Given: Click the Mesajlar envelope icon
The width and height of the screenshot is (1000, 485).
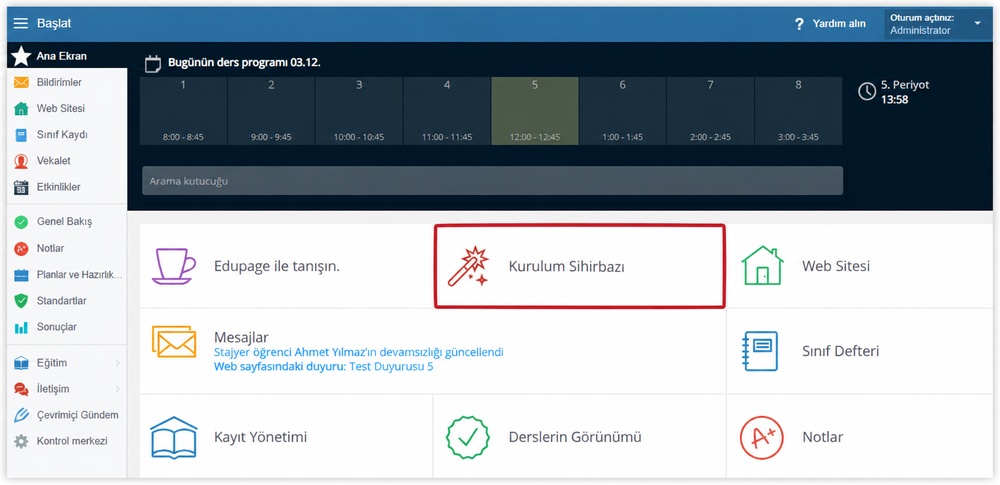Looking at the screenshot, I should point(174,341).
